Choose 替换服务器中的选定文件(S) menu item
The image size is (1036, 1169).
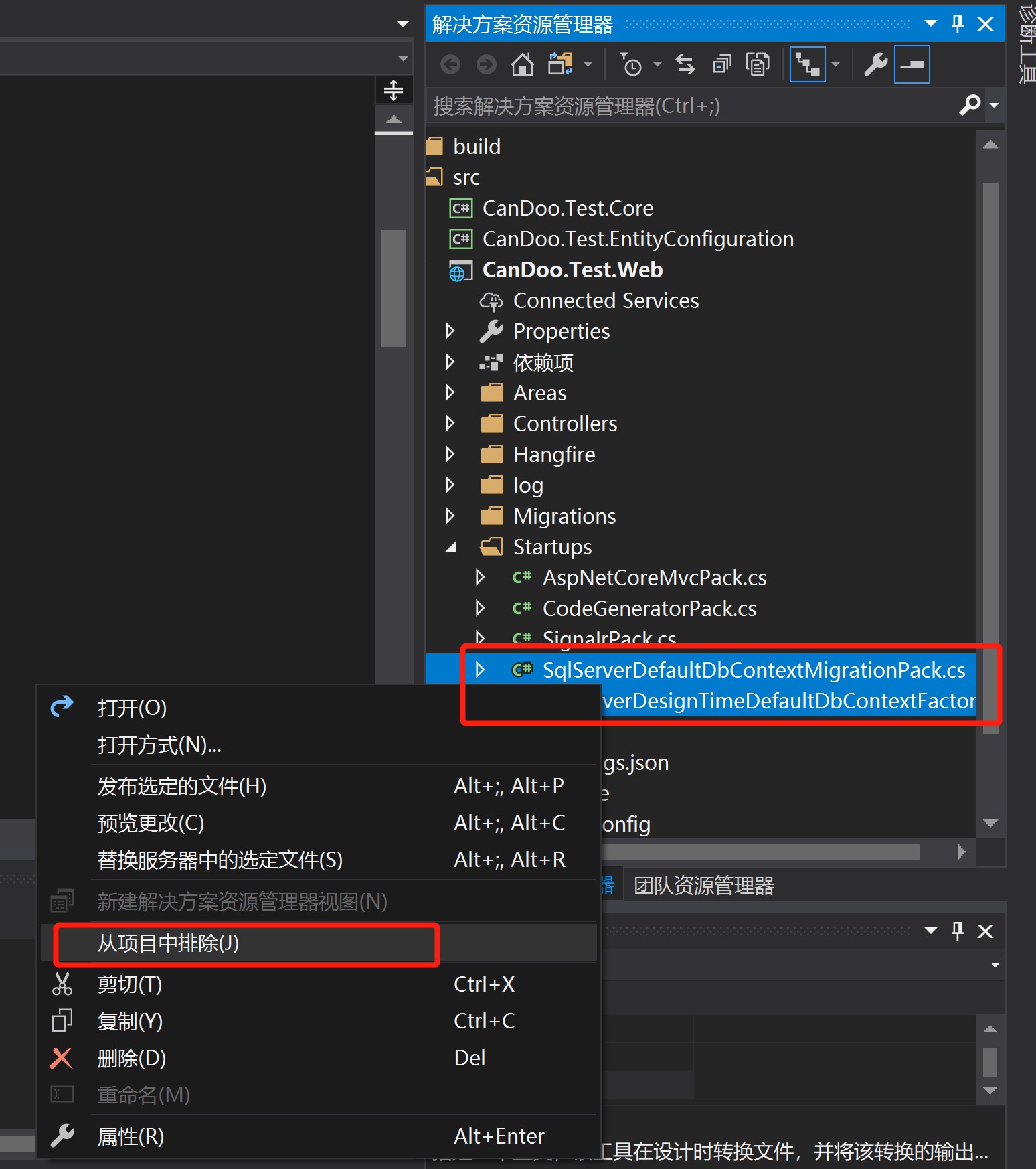[319, 860]
